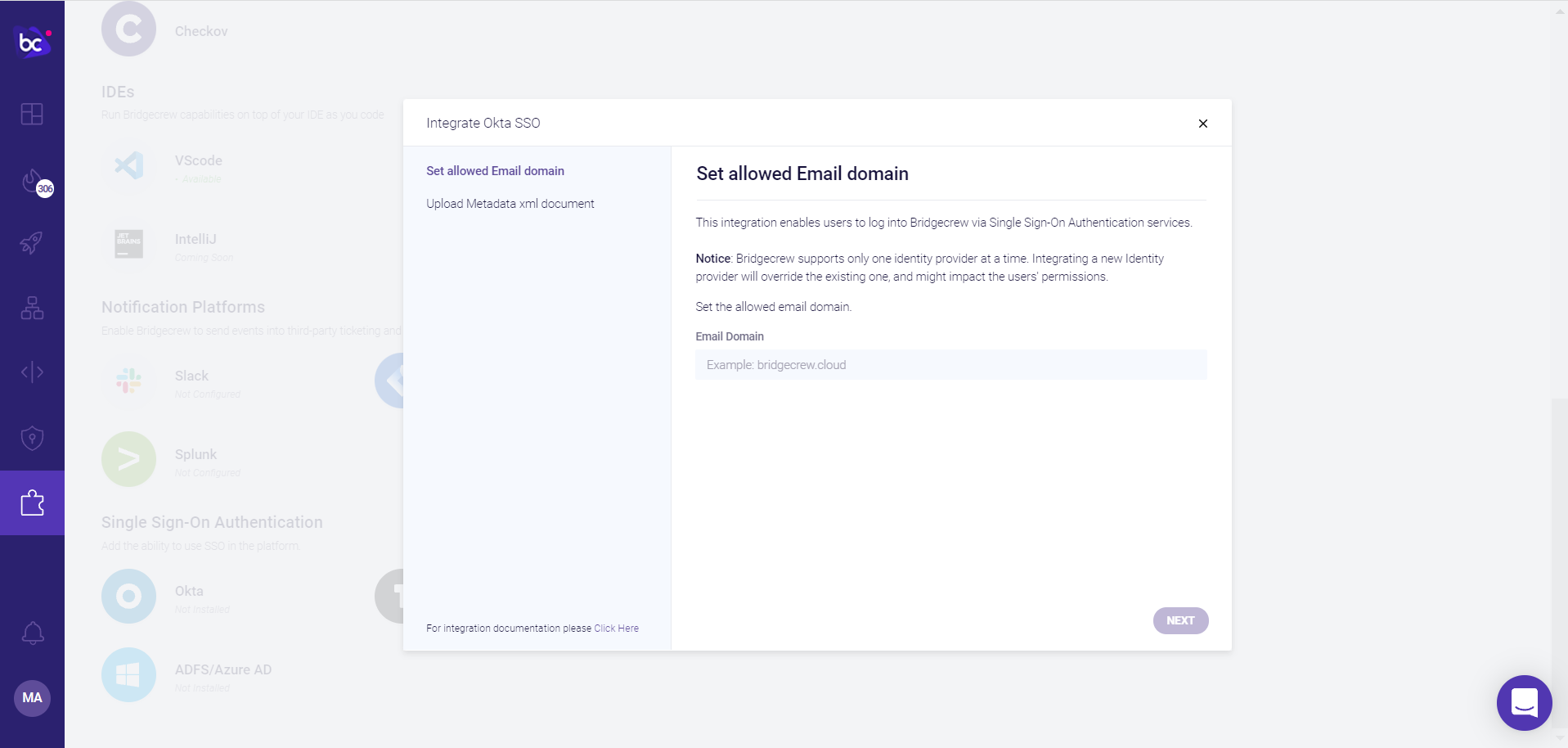
Task: Click the Bridgecrew bc logo
Action: (x=33, y=42)
